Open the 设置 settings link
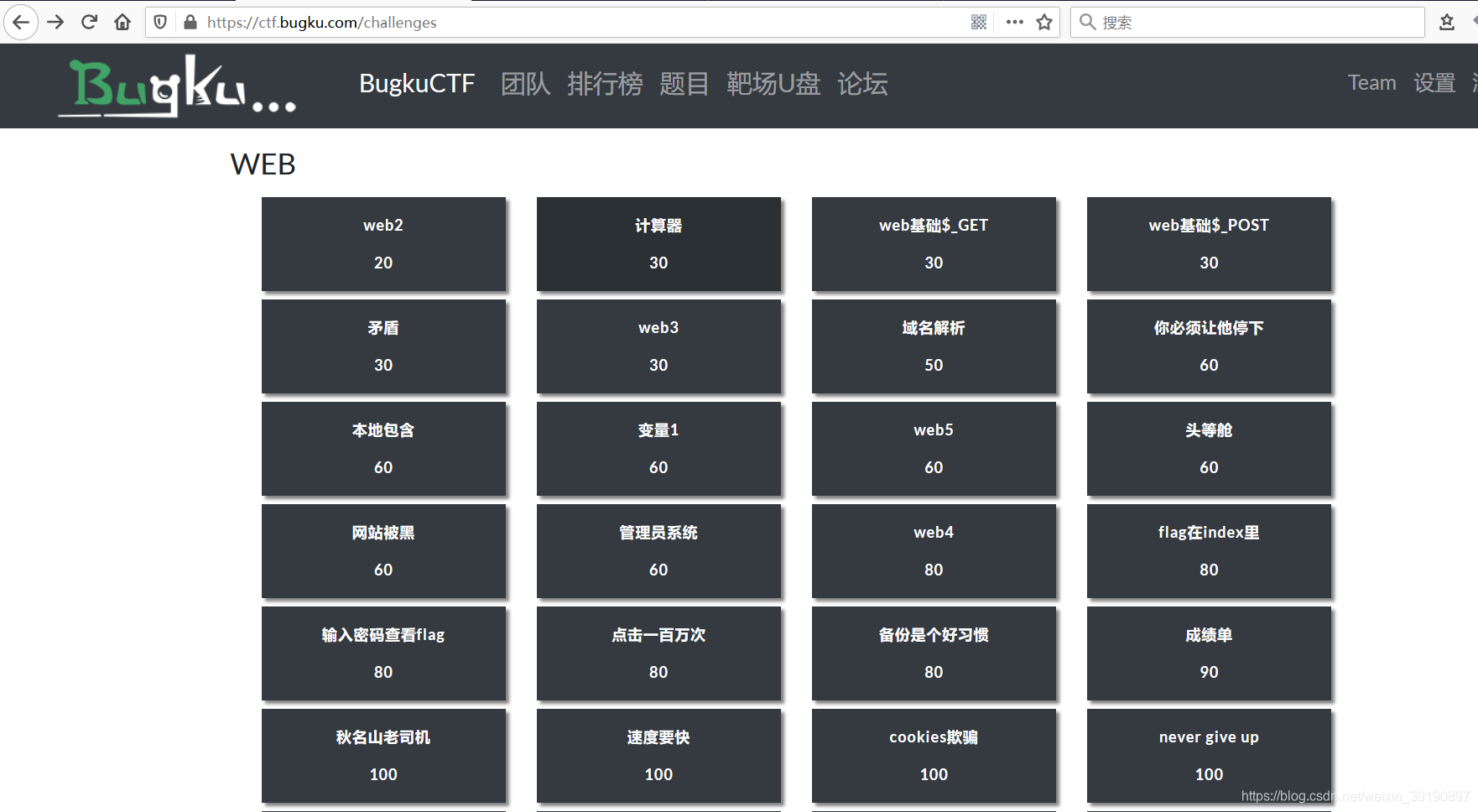 point(1434,83)
